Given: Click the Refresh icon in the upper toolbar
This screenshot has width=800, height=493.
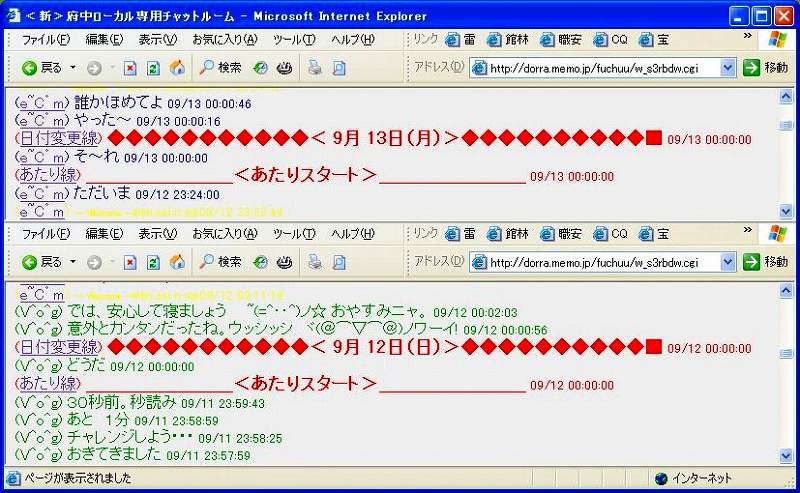Looking at the screenshot, I should pyautogui.click(x=153, y=68).
